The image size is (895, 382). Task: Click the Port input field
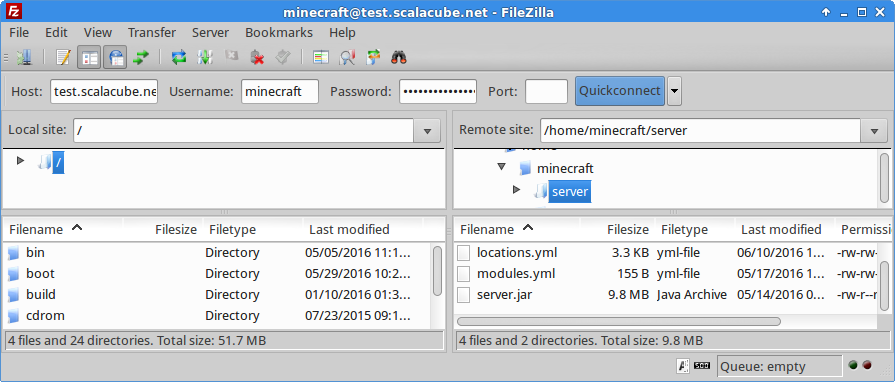pos(546,91)
